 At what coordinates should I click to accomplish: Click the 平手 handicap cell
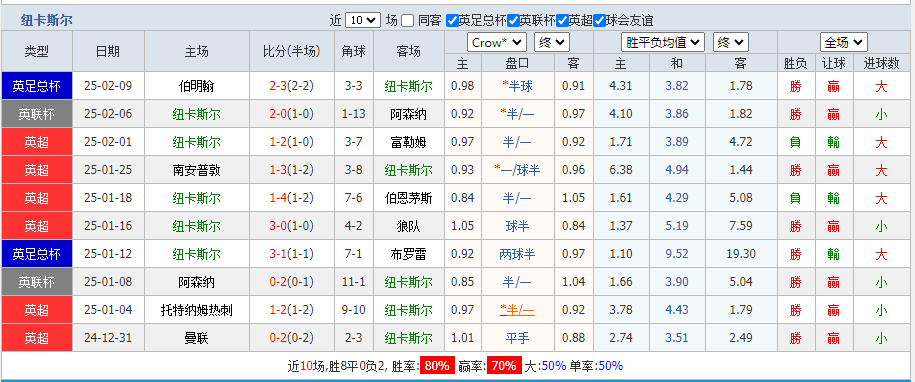coord(517,338)
